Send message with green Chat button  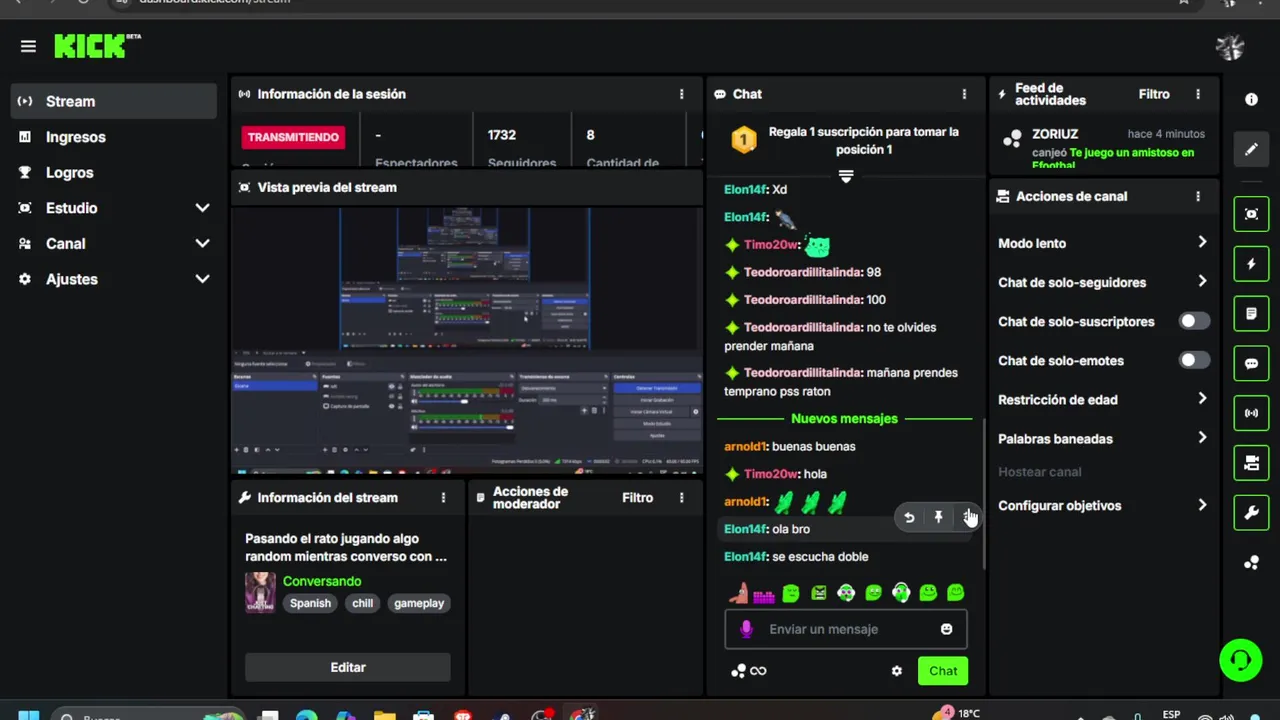(943, 671)
